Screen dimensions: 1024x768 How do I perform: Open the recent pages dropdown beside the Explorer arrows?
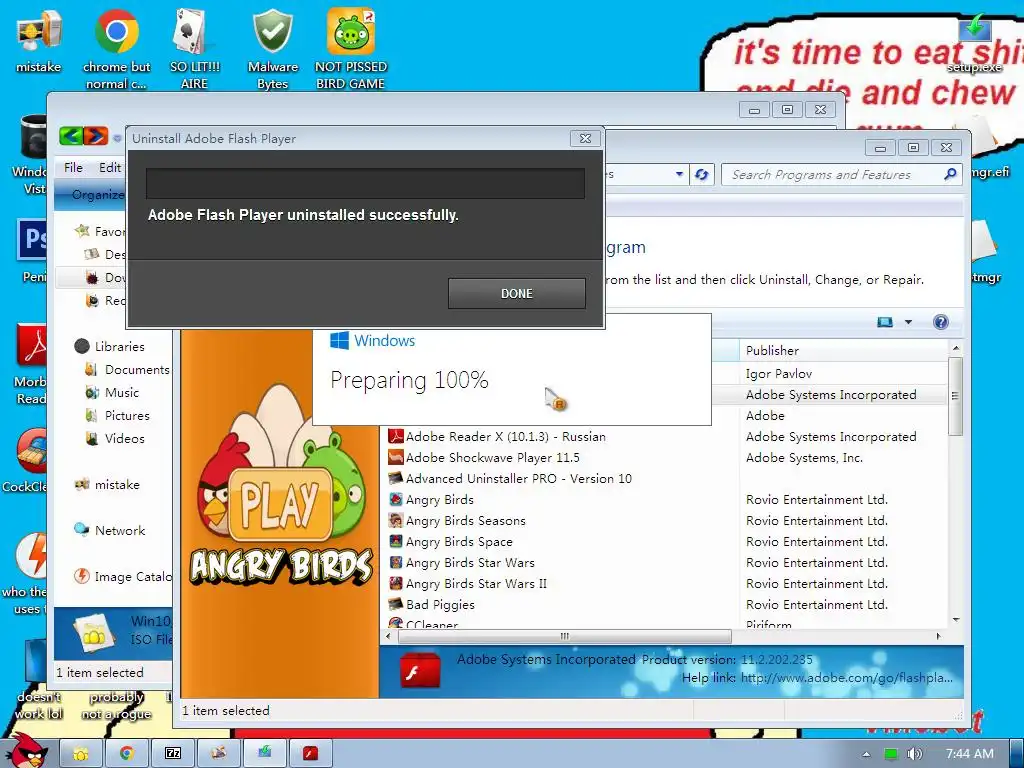(x=118, y=138)
